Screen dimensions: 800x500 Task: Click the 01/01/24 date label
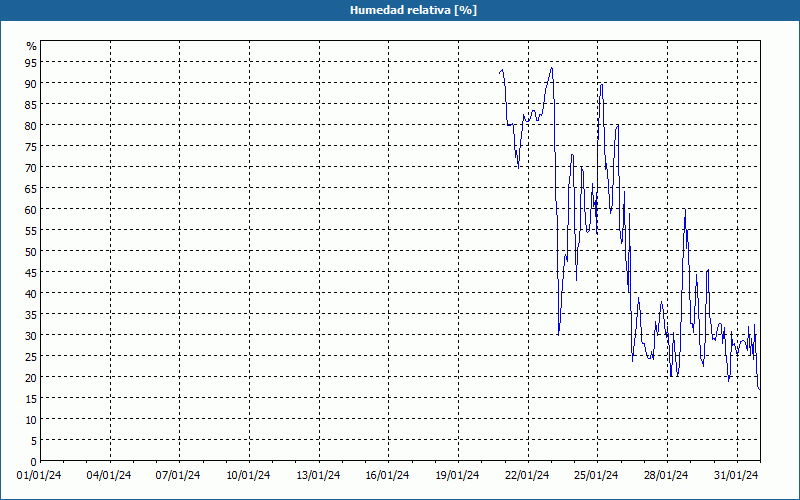click(x=39, y=476)
